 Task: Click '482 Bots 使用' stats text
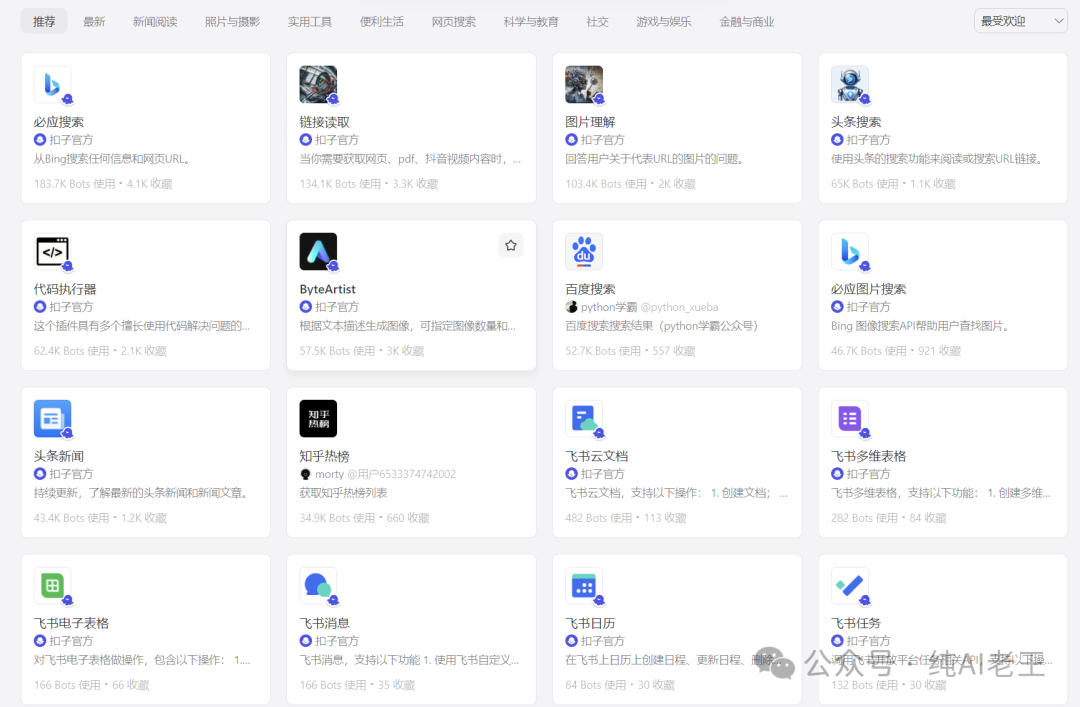pyautogui.click(x=599, y=518)
